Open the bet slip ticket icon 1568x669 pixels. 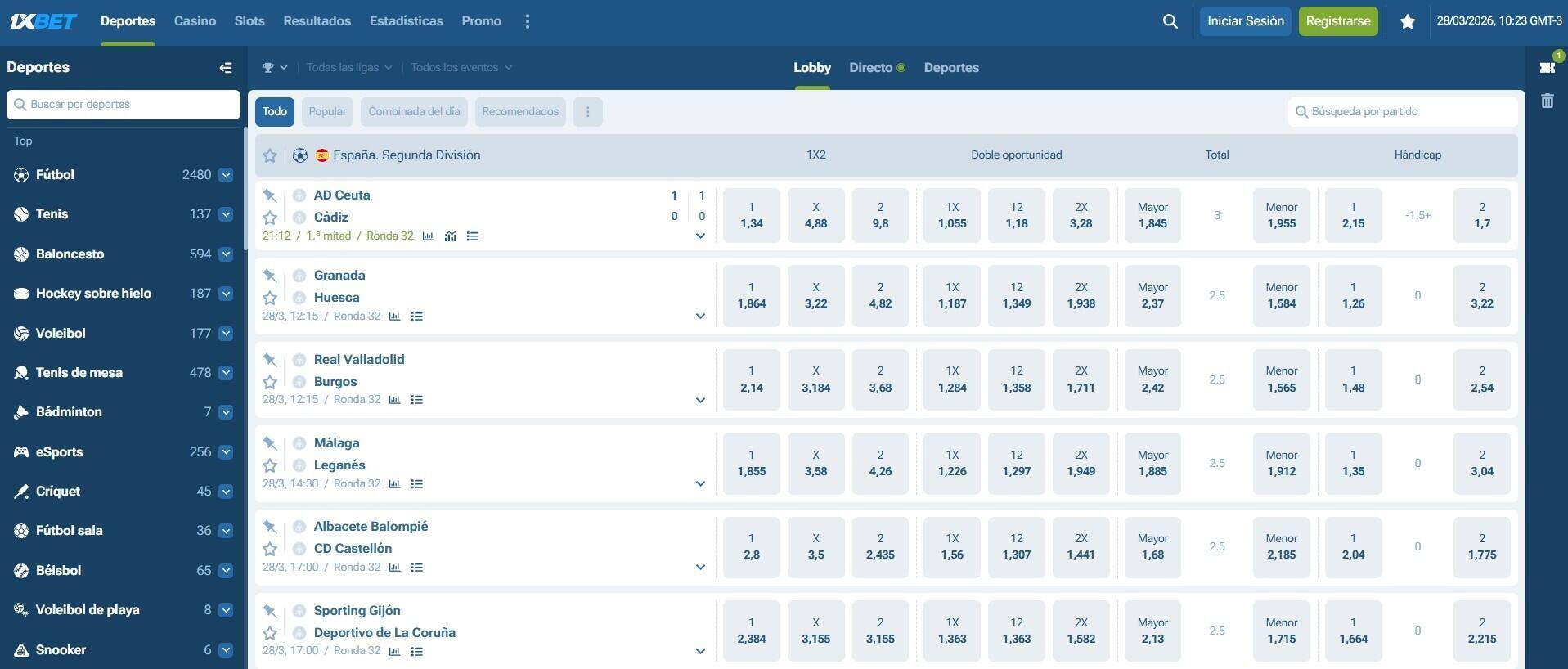click(1547, 67)
